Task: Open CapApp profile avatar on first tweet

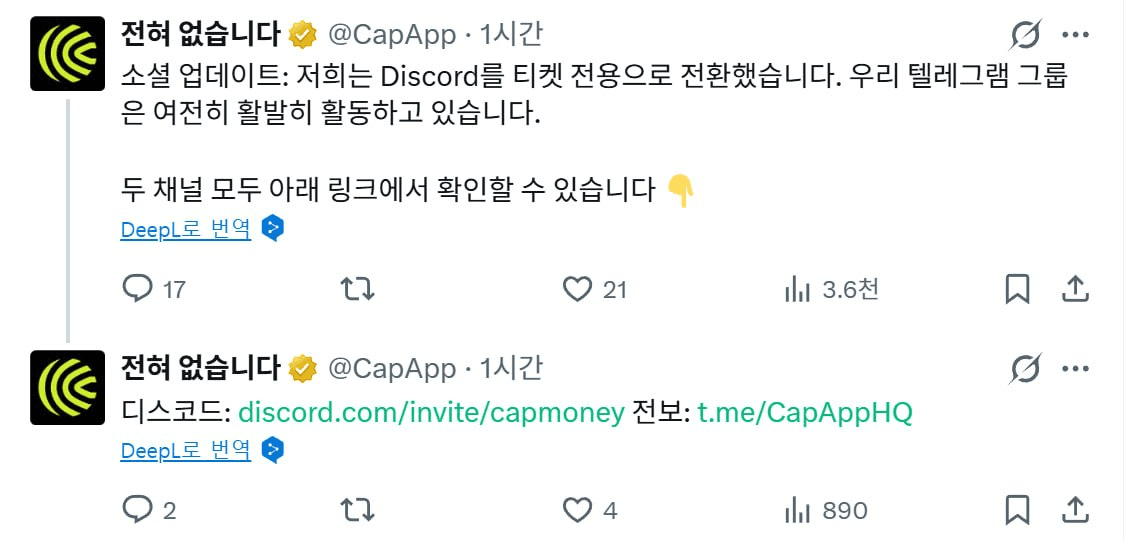Action: coord(67,53)
